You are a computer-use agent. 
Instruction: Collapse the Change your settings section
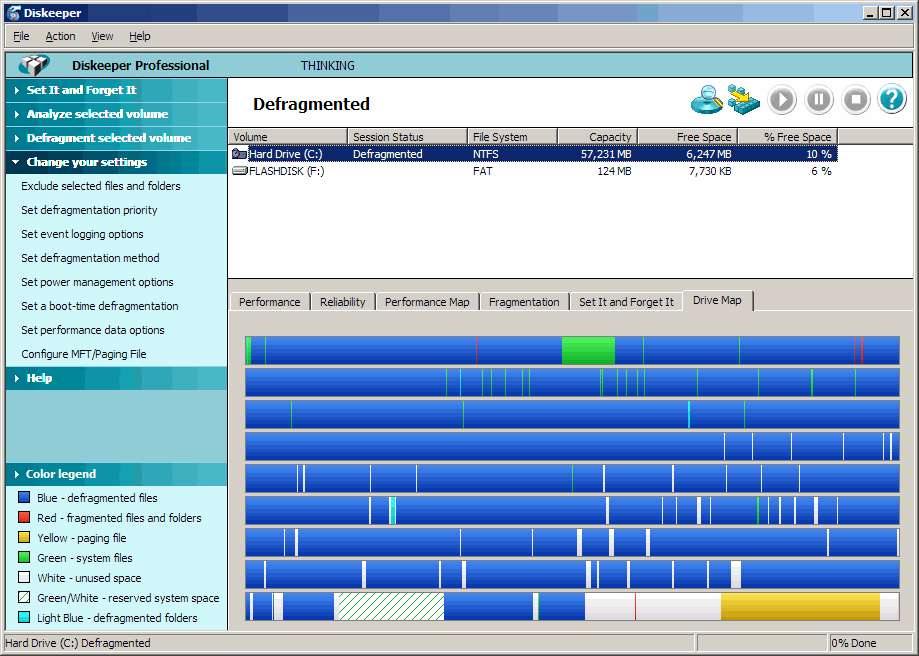[86, 162]
